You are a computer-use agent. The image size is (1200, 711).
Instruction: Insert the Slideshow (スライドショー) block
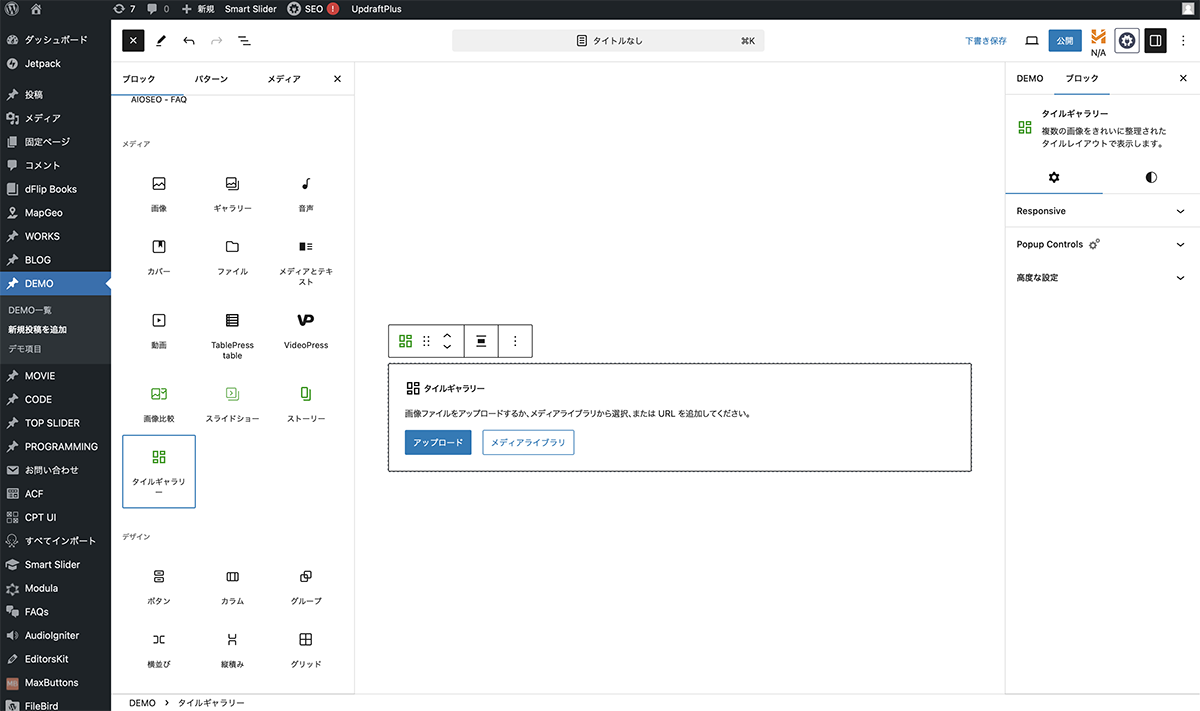[232, 403]
